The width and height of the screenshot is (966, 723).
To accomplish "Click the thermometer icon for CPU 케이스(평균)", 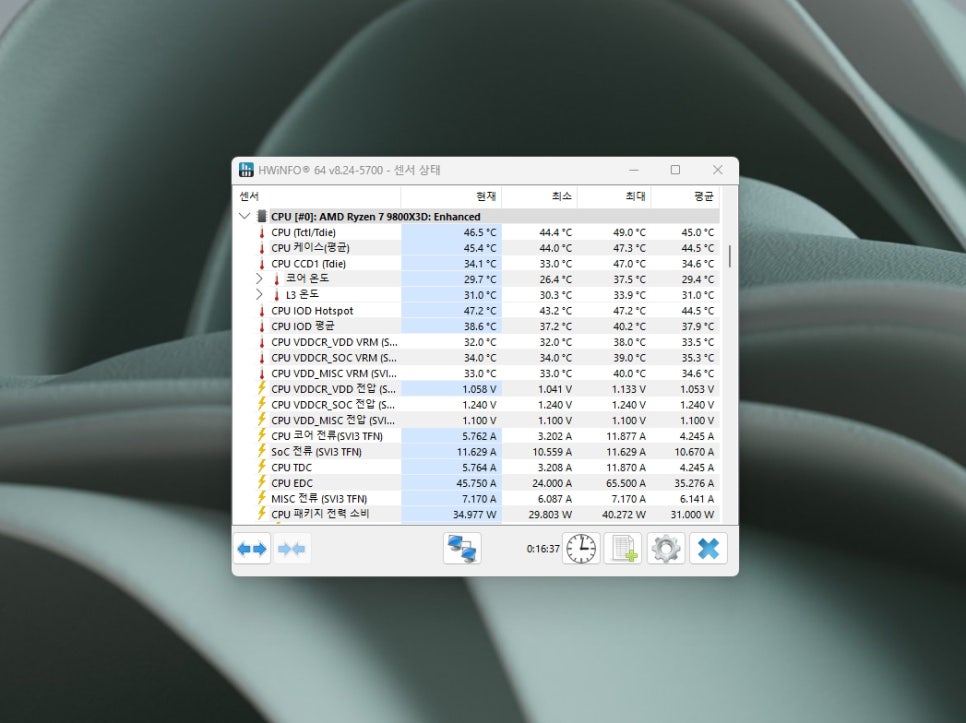I will pyautogui.click(x=262, y=248).
